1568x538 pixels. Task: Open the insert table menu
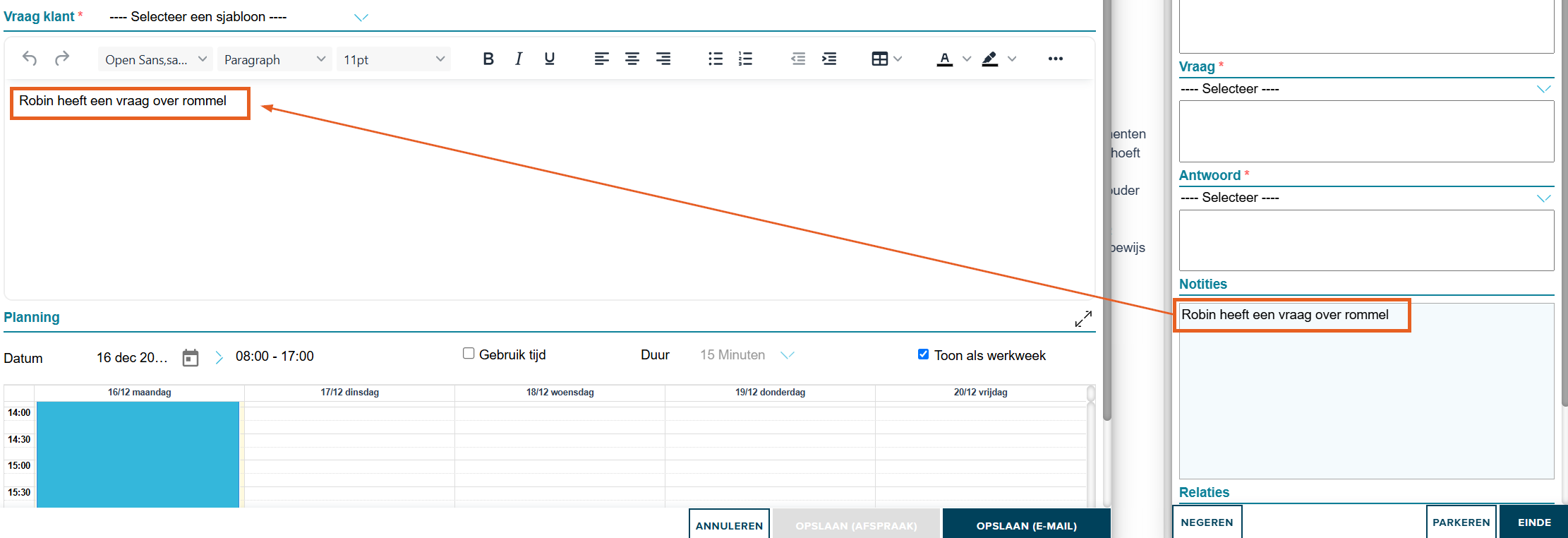coord(886,59)
